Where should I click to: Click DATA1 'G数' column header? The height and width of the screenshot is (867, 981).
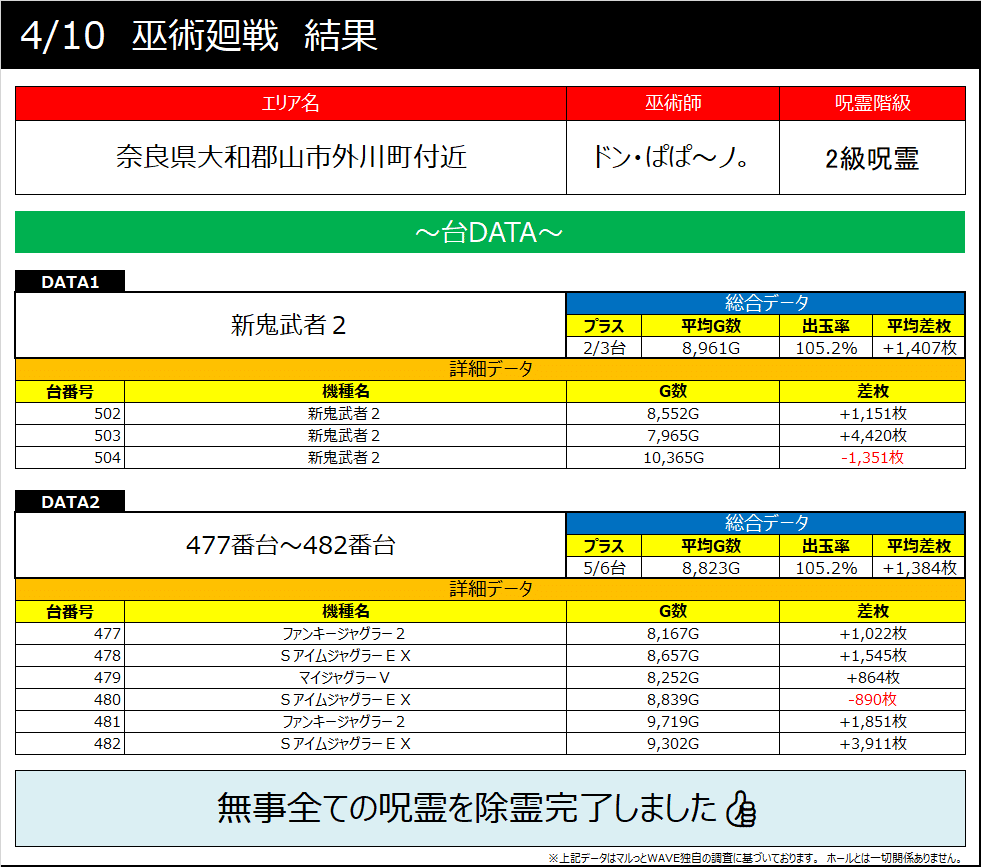pos(673,392)
